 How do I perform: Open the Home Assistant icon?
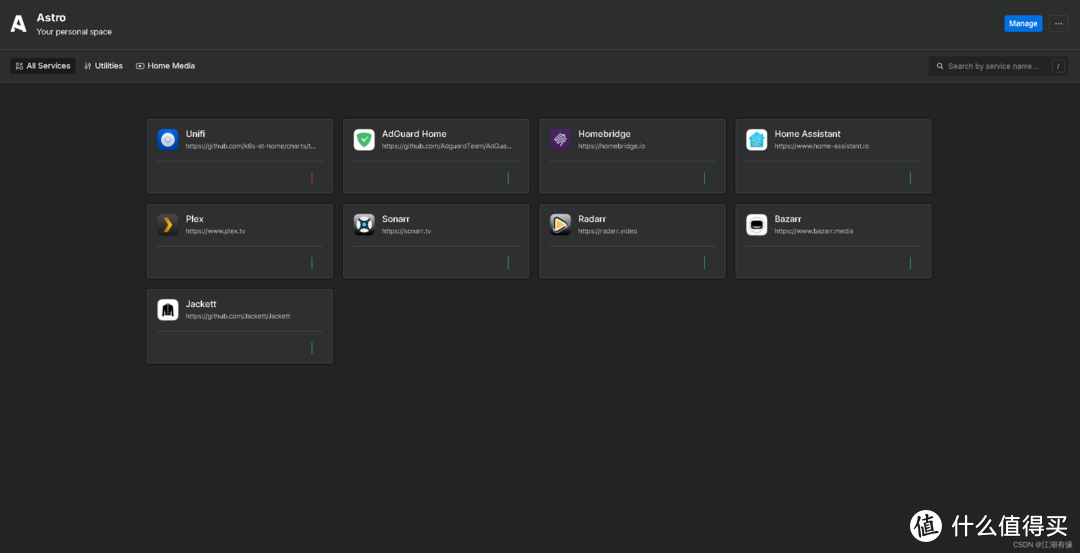757,140
